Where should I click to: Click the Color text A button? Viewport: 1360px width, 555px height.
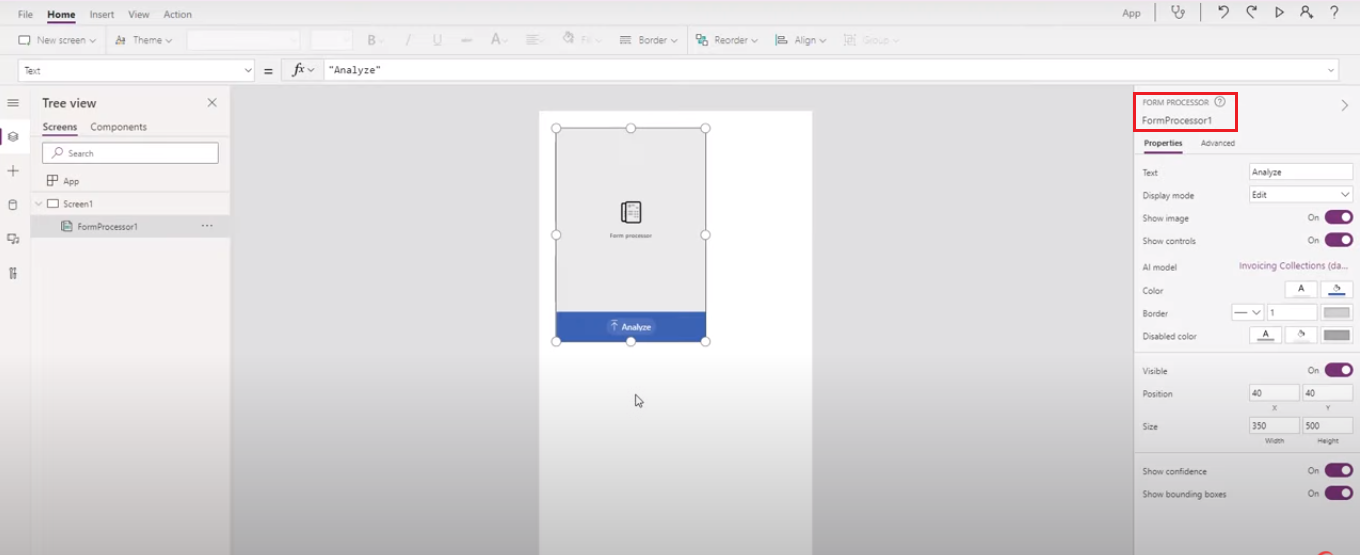coord(1301,290)
